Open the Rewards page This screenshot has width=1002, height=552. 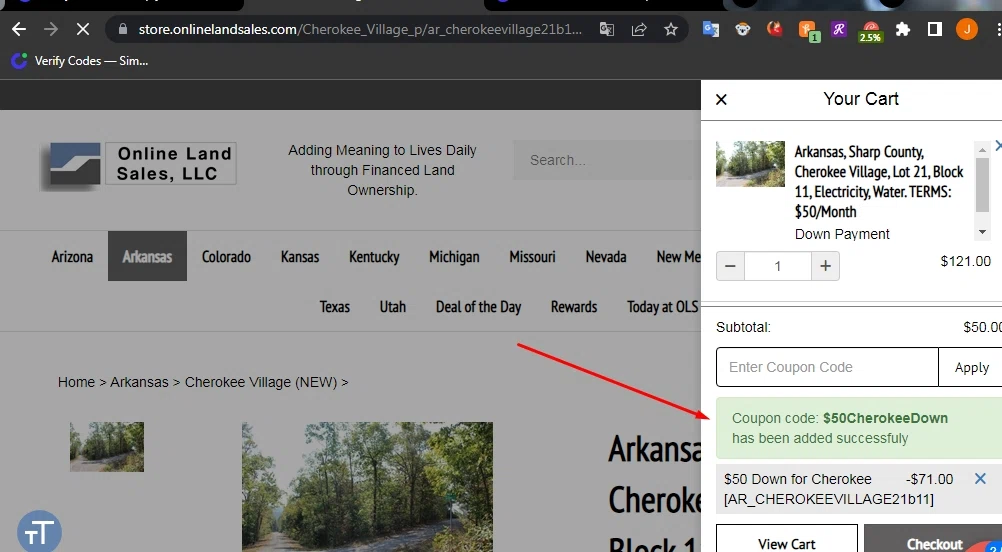point(574,307)
